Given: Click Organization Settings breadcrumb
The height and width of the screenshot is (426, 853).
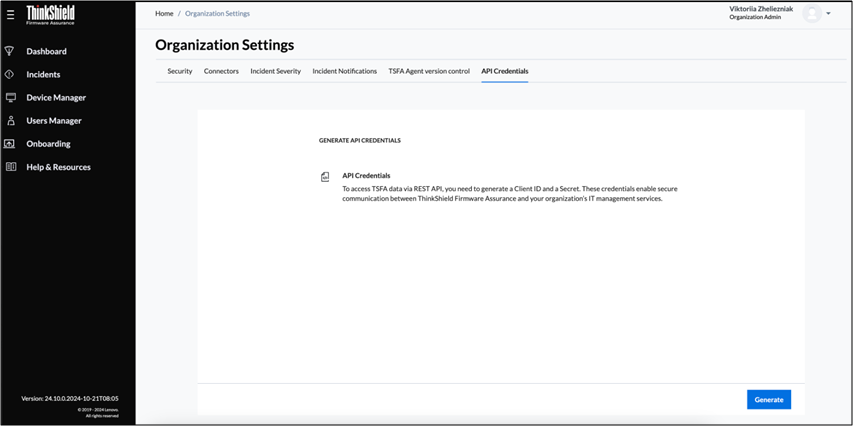Looking at the screenshot, I should tap(217, 14).
